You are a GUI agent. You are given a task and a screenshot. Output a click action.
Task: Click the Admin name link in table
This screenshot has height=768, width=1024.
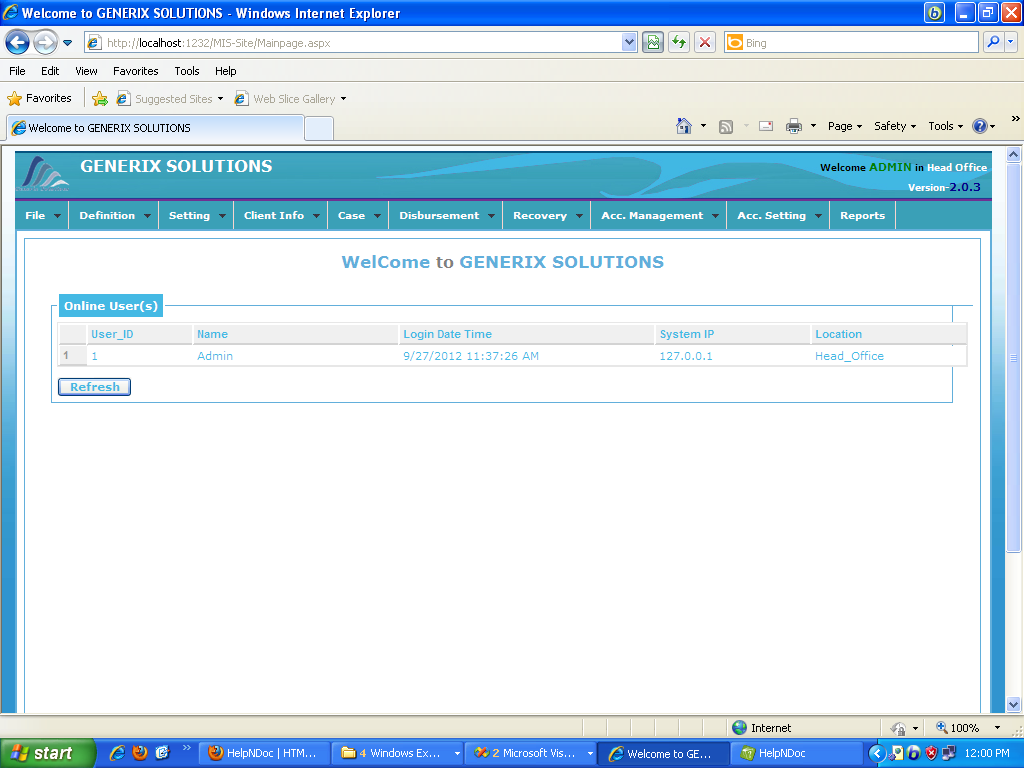pyautogui.click(x=214, y=356)
